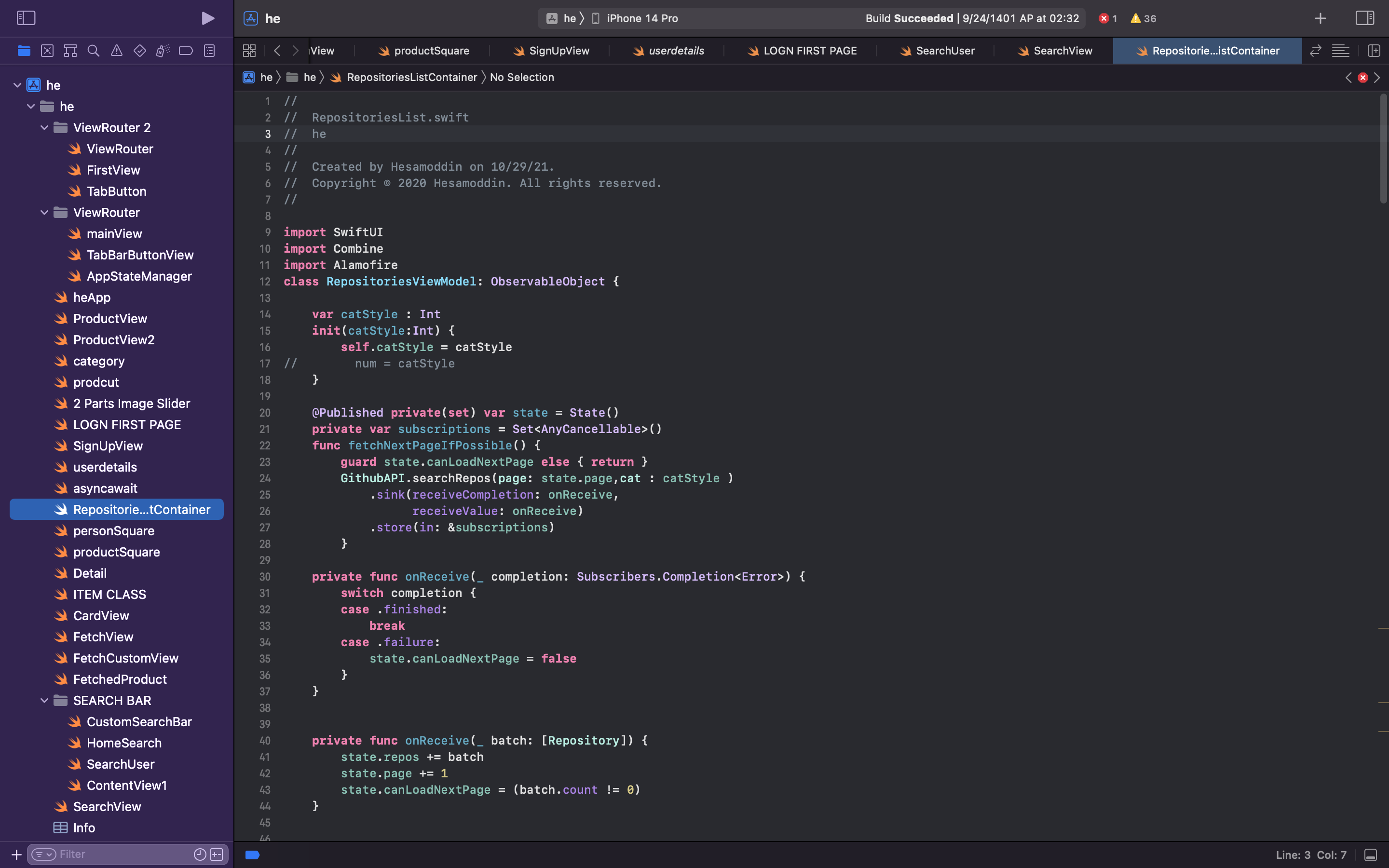Viewport: 1389px width, 868px height.
Task: Select the FetchCustomView file in navigator
Action: click(126, 658)
